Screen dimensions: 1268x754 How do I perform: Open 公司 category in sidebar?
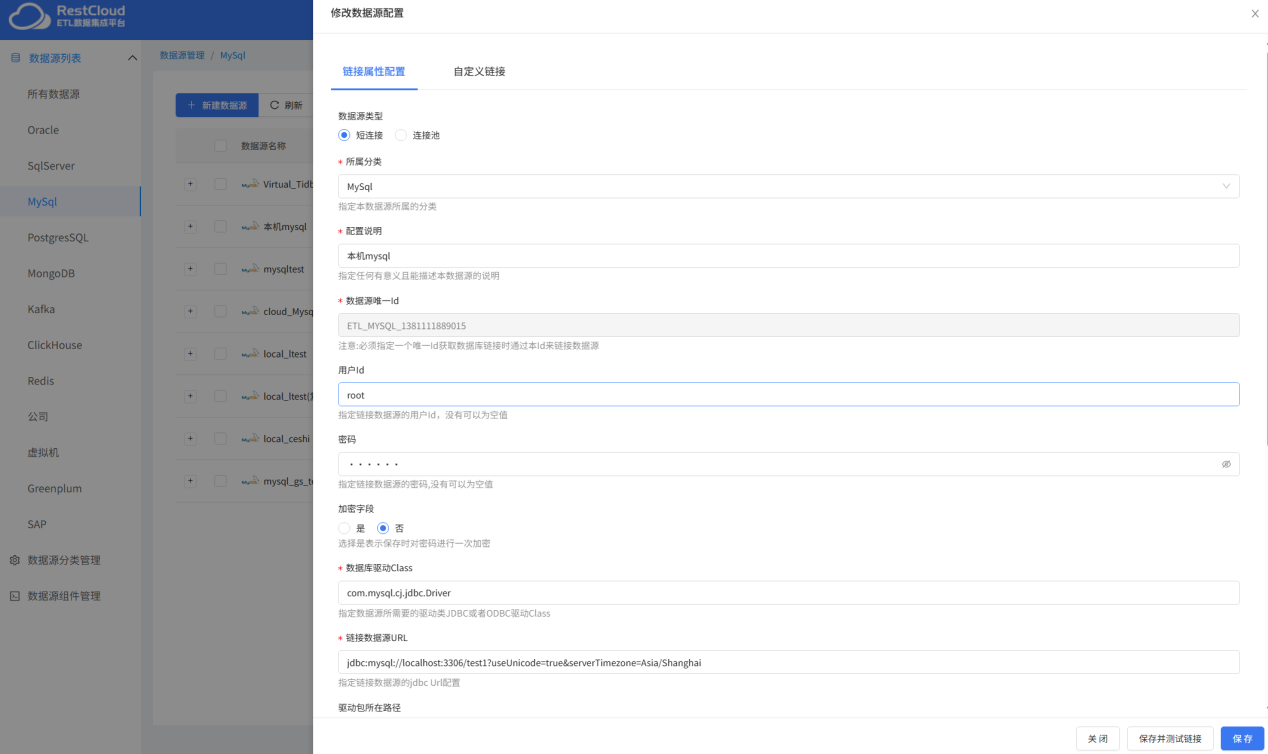tap(38, 417)
